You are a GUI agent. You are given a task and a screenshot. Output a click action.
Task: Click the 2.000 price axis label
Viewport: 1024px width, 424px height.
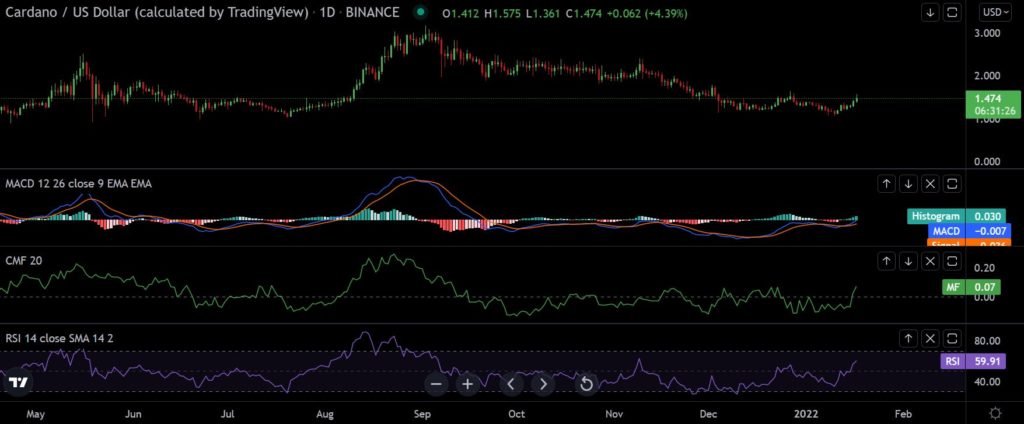tap(986, 76)
